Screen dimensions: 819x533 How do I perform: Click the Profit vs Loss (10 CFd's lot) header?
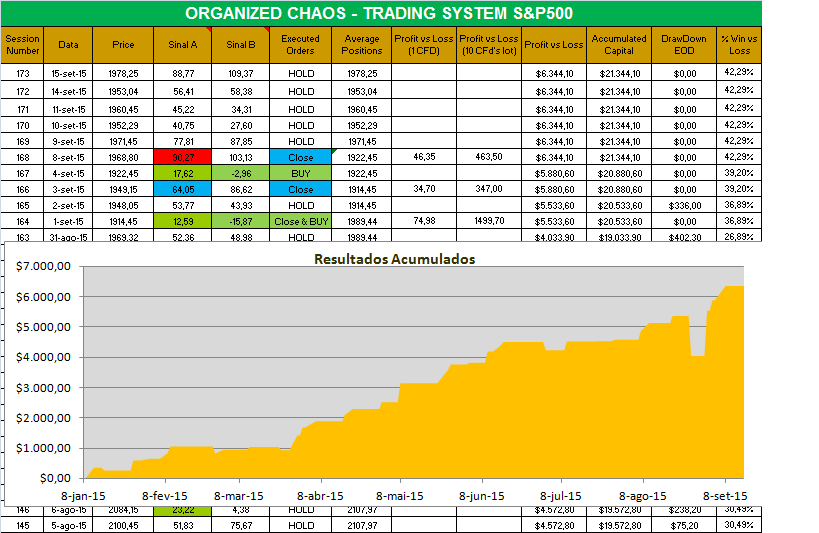coord(489,45)
